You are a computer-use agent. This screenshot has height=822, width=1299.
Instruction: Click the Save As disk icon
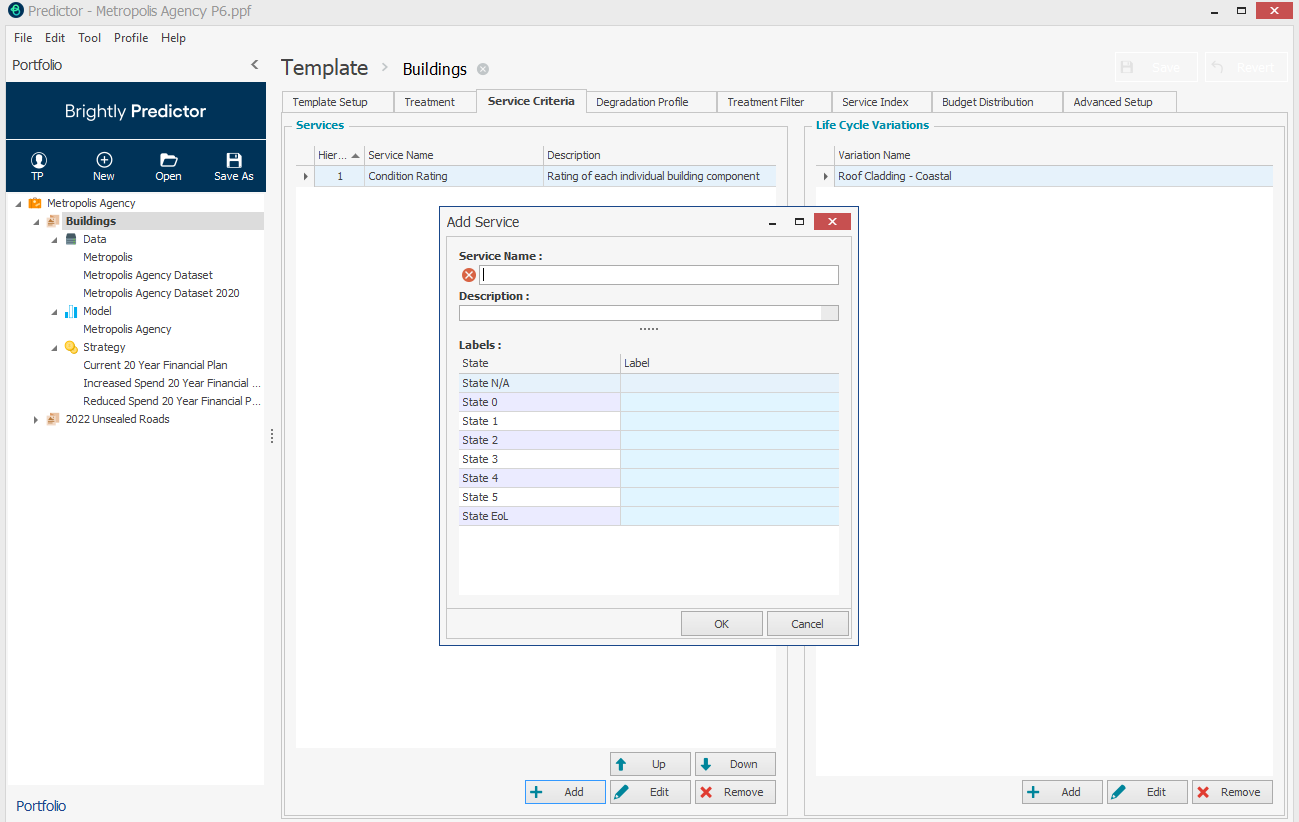tap(234, 160)
